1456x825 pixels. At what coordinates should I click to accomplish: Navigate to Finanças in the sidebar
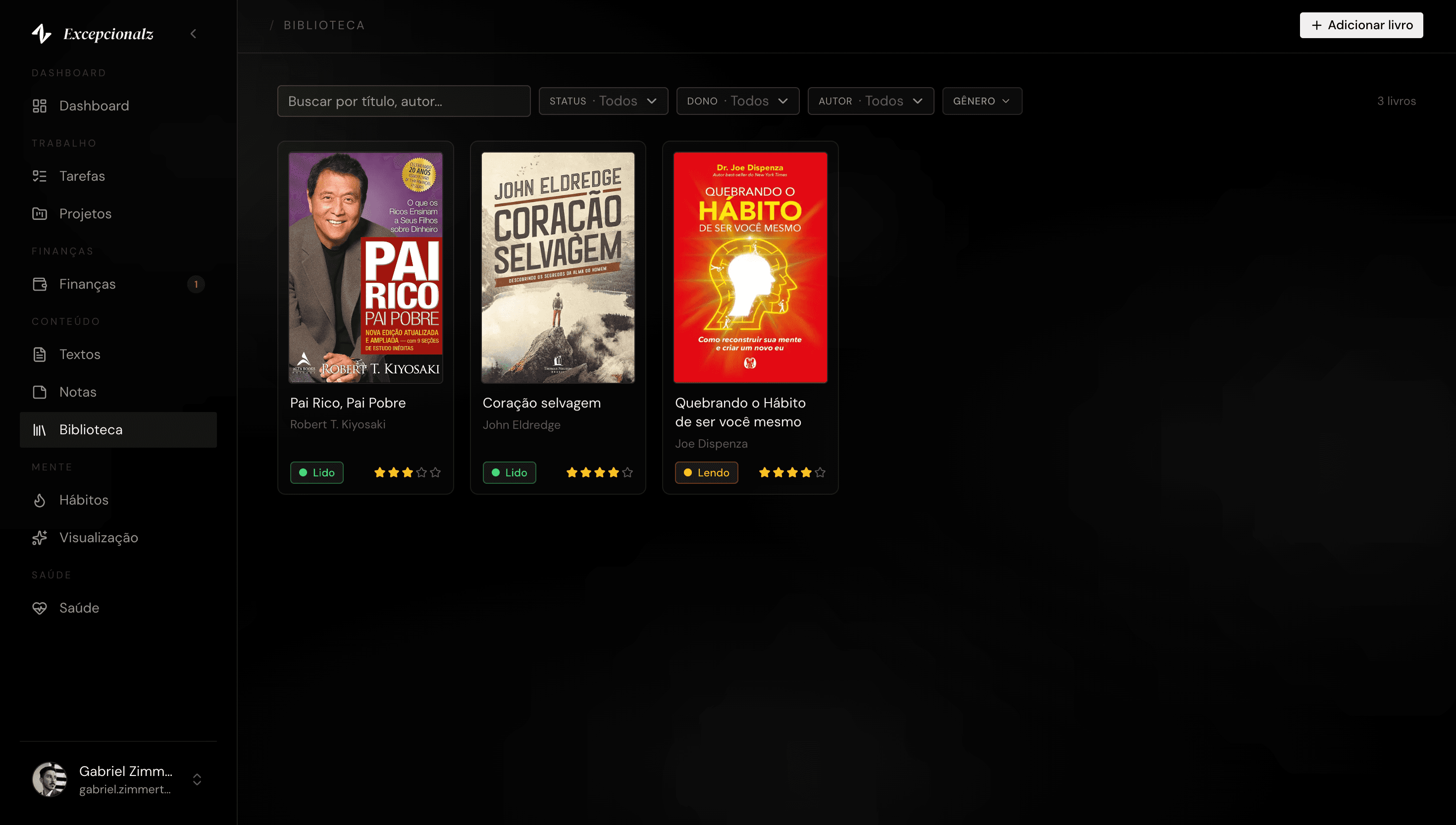(x=118, y=284)
